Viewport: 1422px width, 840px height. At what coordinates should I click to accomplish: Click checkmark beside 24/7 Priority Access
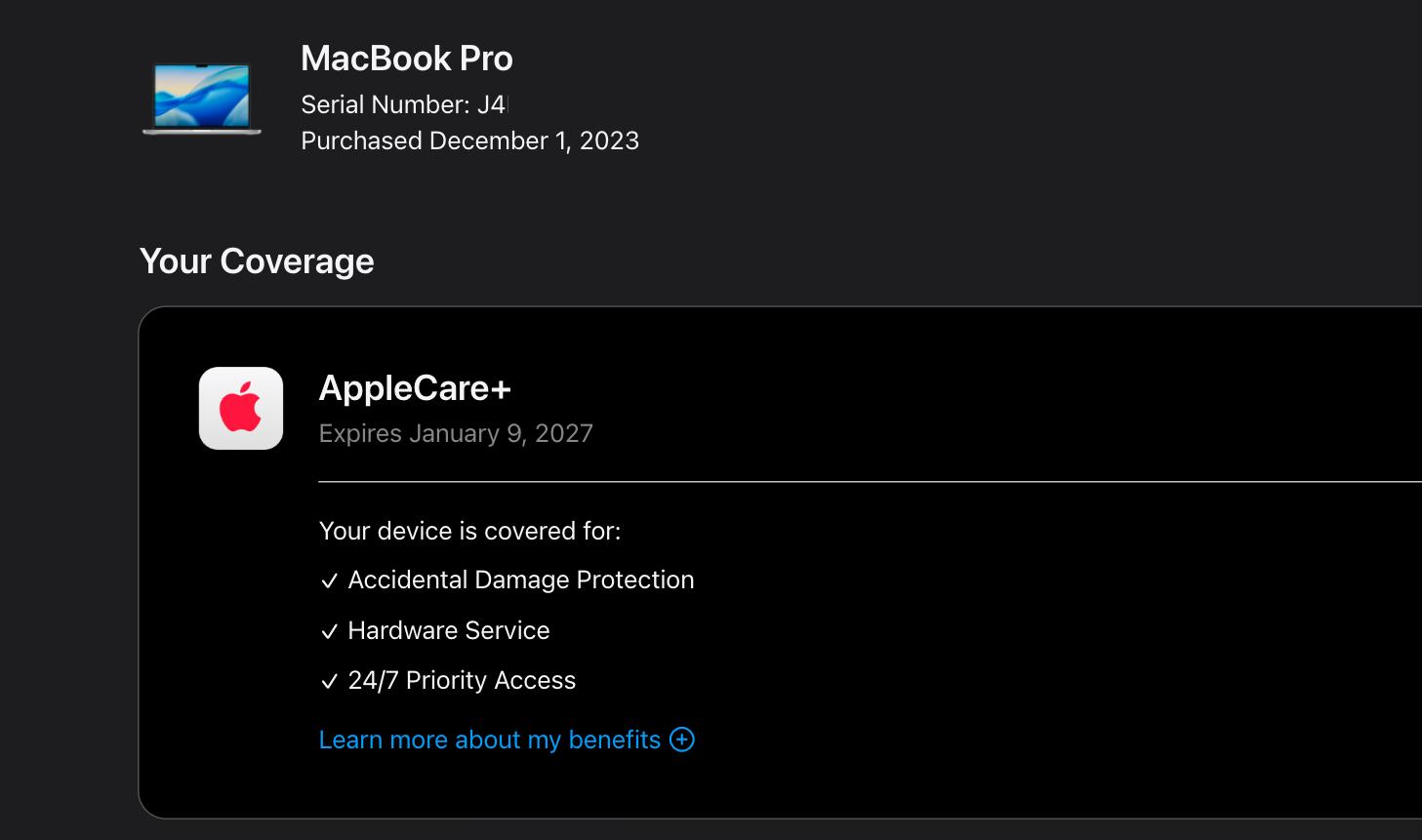coord(329,682)
